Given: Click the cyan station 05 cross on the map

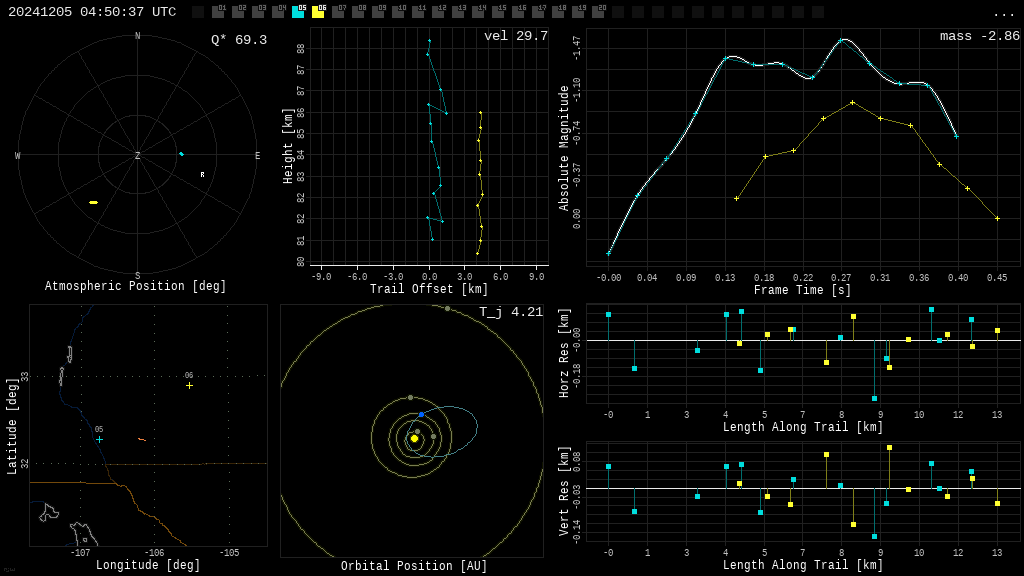Looking at the screenshot, I should pyautogui.click(x=99, y=439).
